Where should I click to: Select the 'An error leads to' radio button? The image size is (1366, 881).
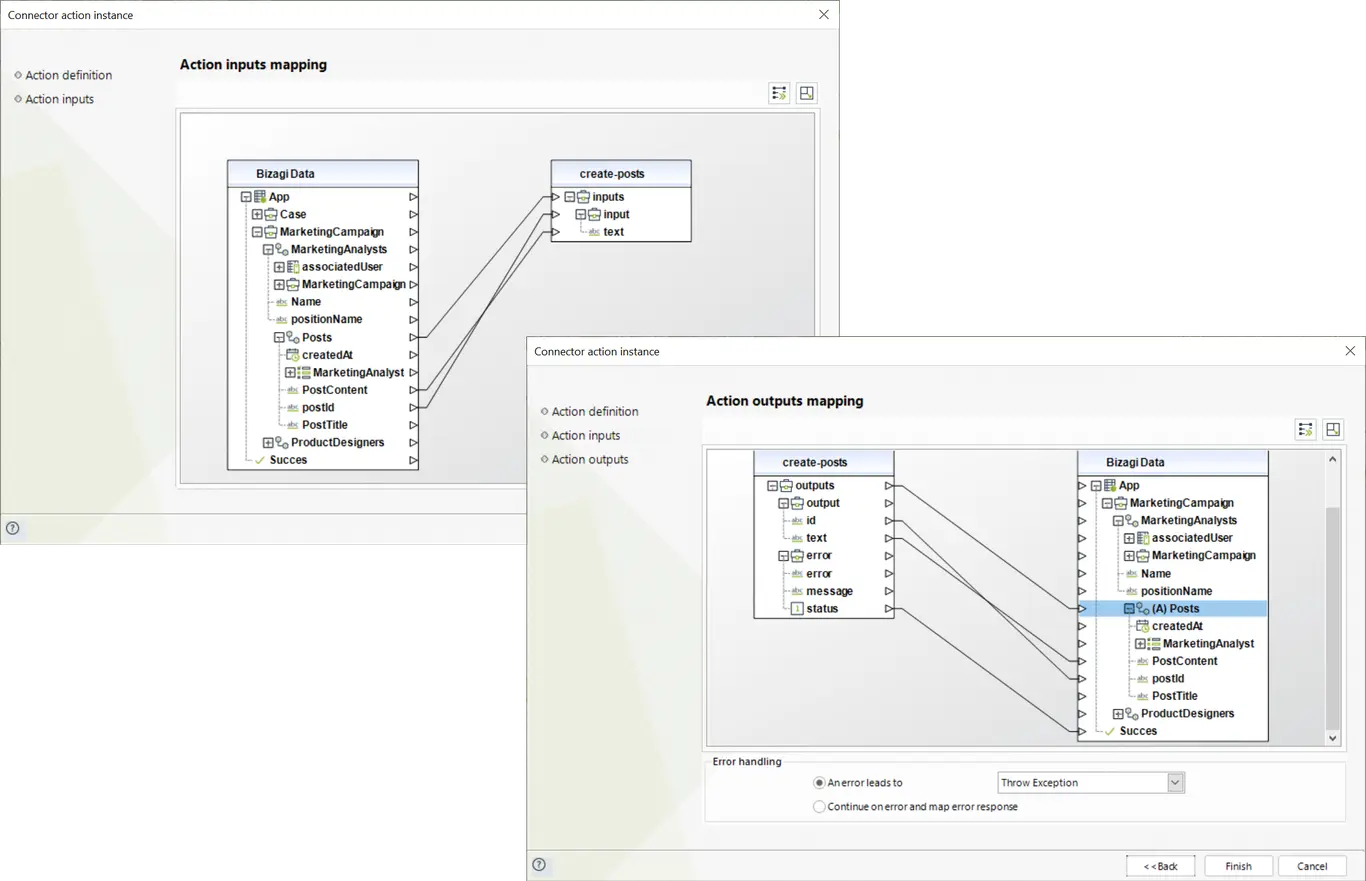[820, 783]
